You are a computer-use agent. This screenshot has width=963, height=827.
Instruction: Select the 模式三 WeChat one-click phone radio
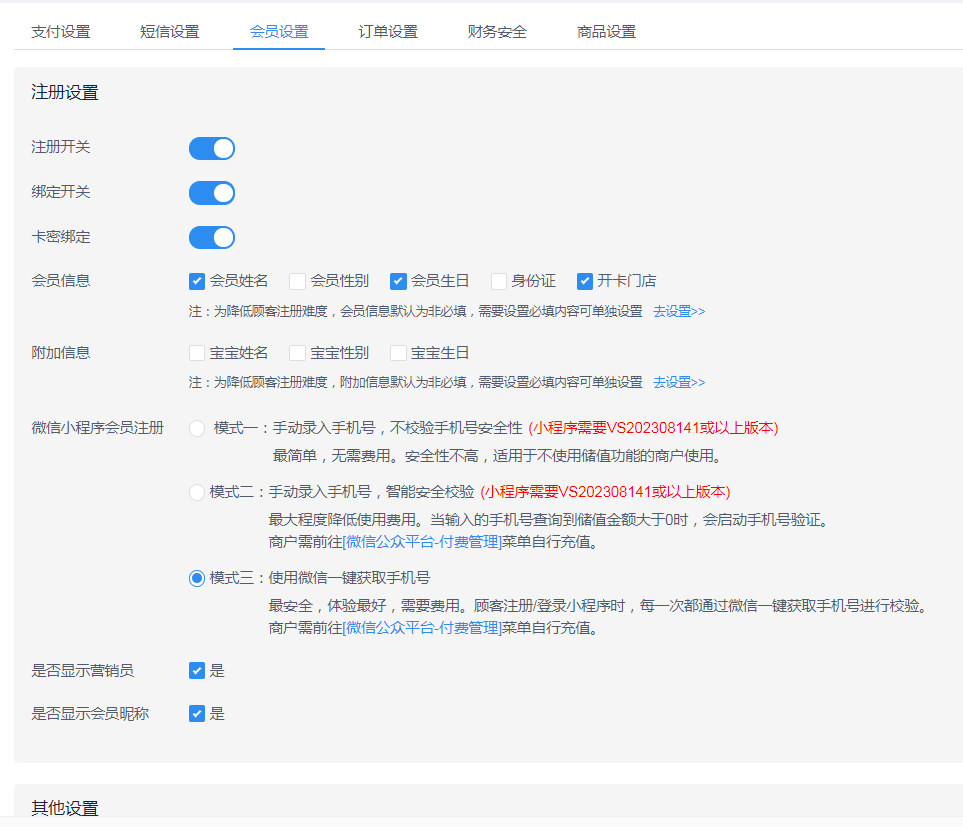(197, 578)
